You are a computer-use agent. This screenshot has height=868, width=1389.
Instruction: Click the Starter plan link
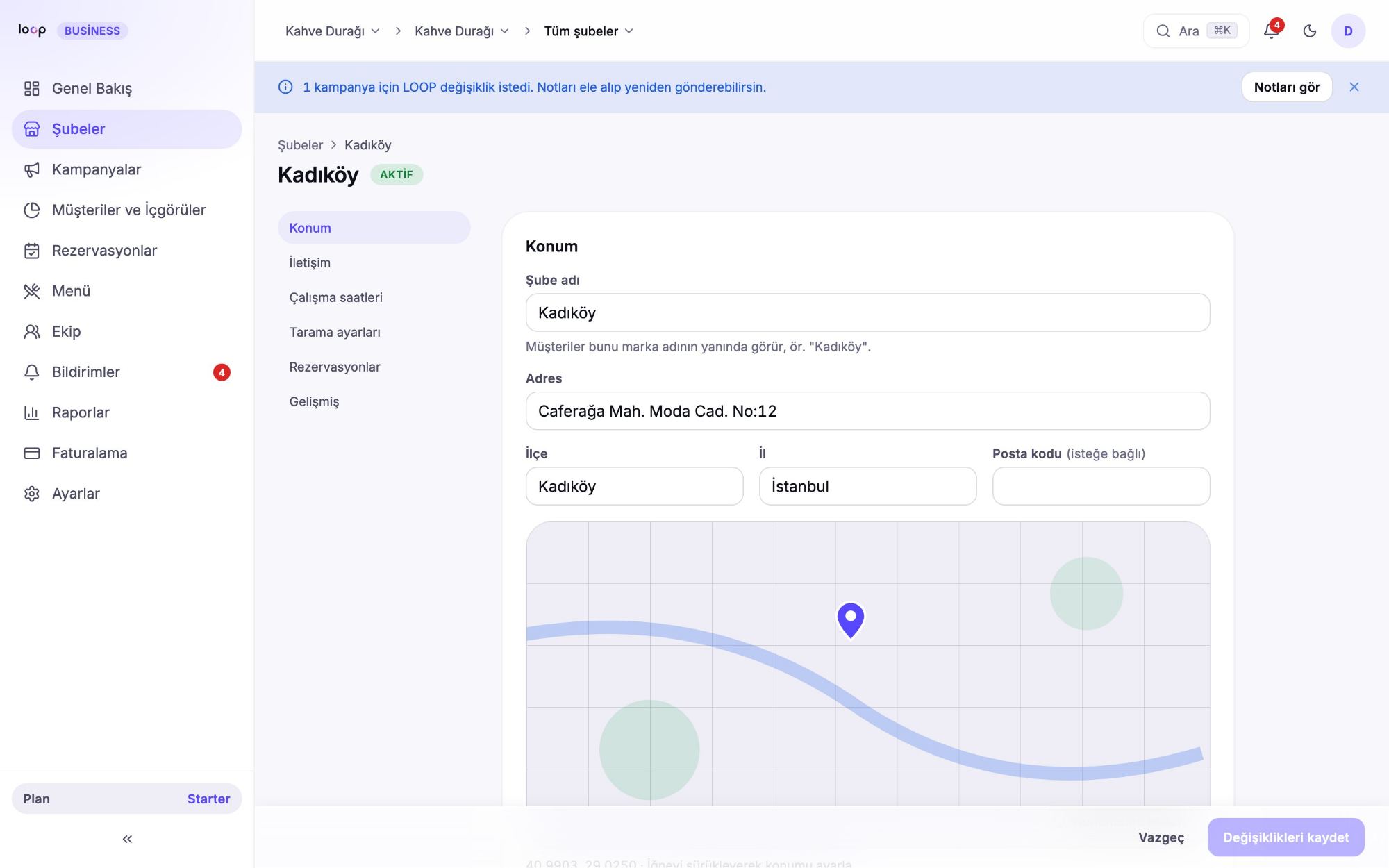coord(208,799)
